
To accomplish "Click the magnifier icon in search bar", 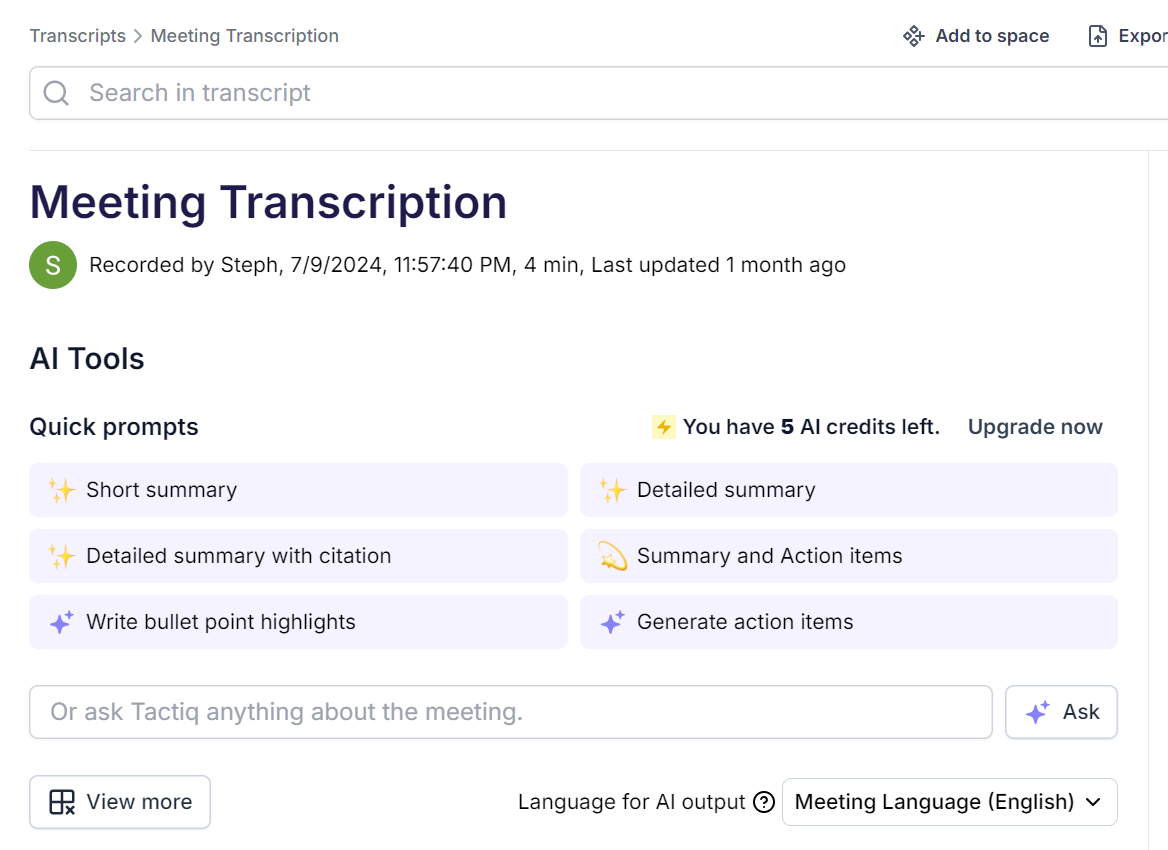I will 56,93.
